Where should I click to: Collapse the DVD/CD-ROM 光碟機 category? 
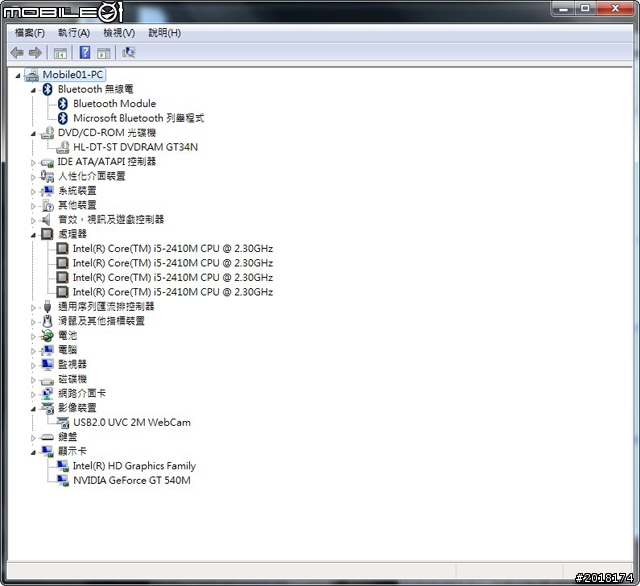33,133
